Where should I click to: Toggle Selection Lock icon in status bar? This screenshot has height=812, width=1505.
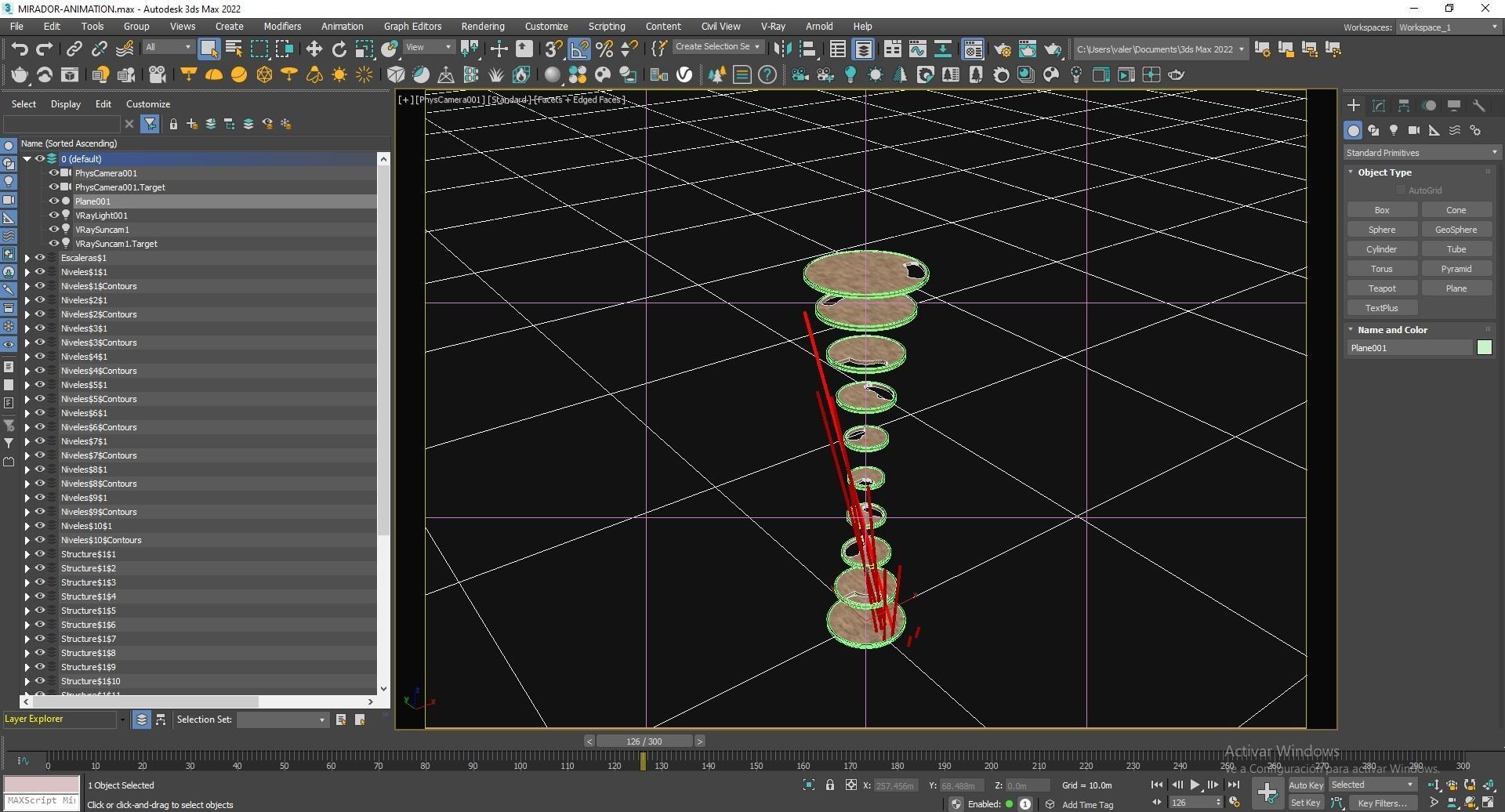[x=830, y=785]
